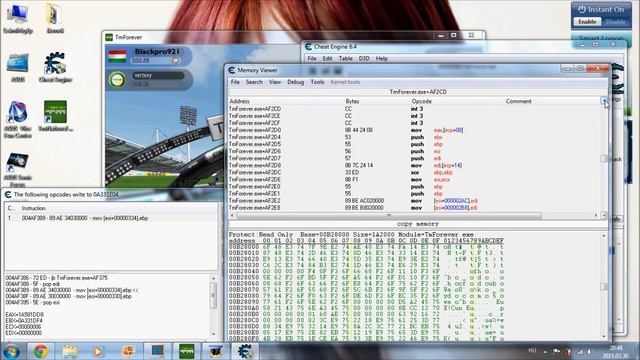
Task: Click the Hungarian flag beside Blackpro921
Action: click(x=118, y=56)
